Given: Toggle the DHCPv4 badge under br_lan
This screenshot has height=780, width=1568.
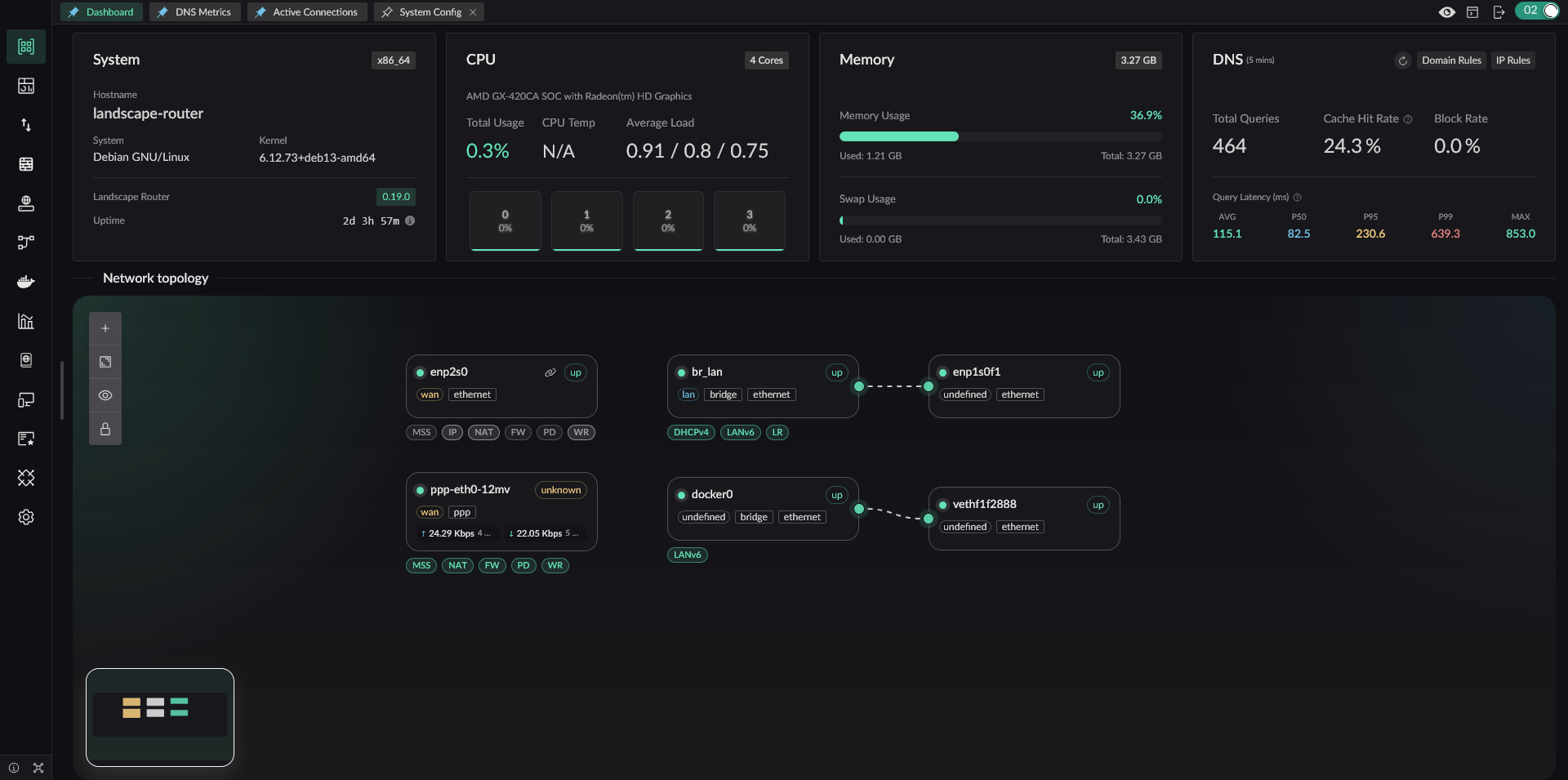Looking at the screenshot, I should click(x=691, y=433).
